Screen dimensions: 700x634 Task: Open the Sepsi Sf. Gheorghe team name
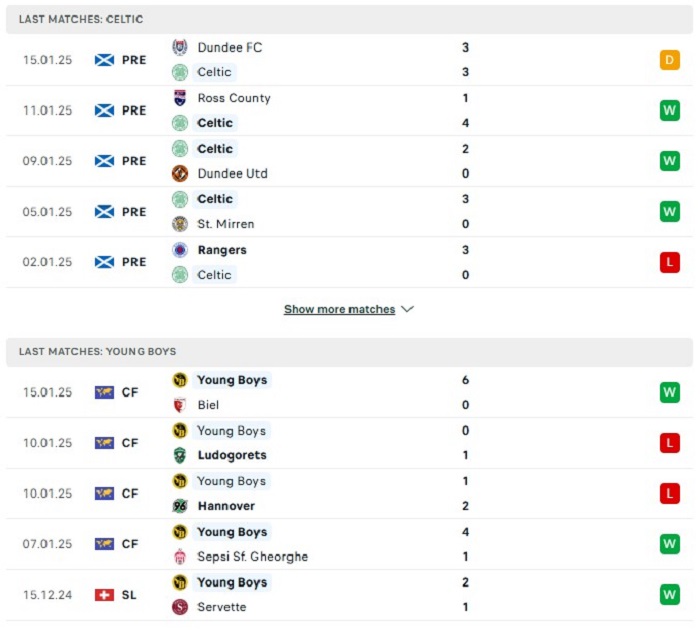(253, 556)
